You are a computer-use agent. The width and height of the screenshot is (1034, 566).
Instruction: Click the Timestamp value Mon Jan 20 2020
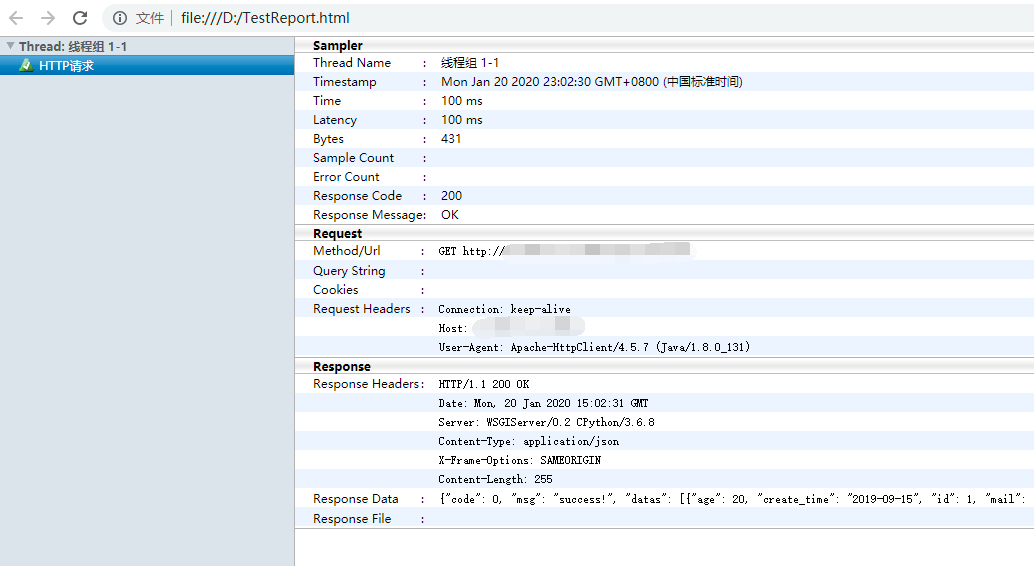pos(591,82)
